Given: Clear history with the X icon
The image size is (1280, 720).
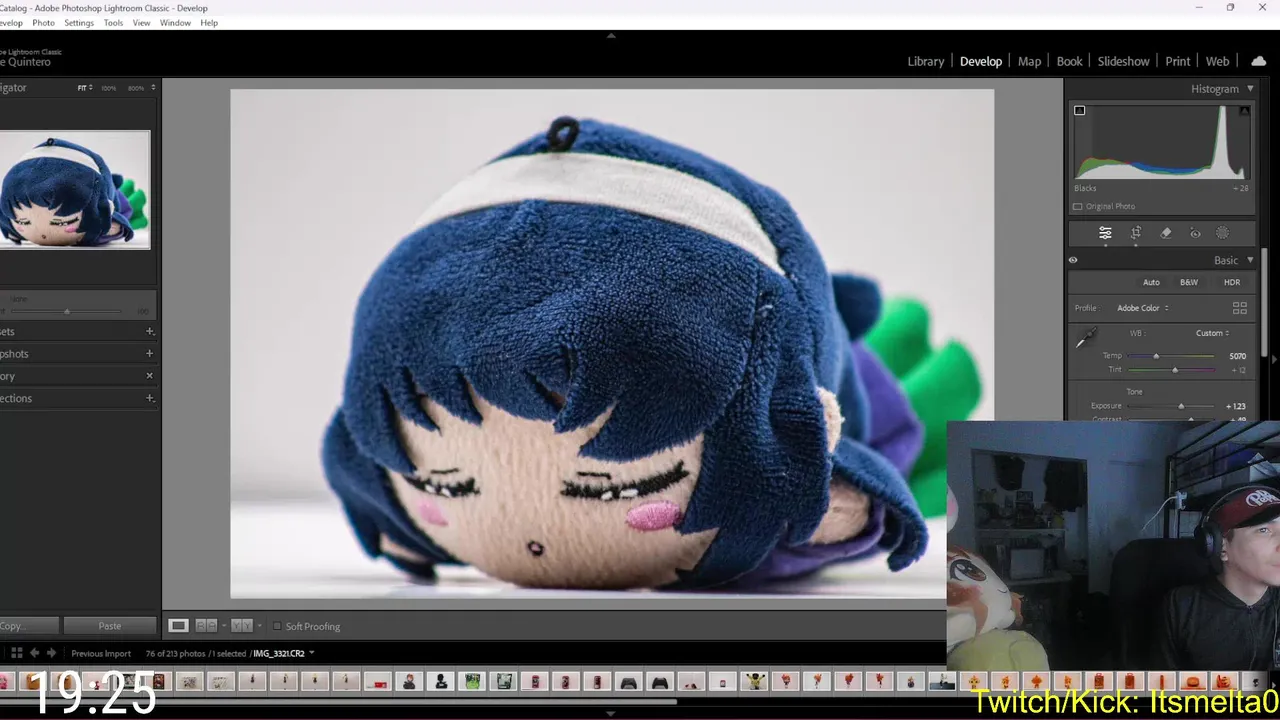Looking at the screenshot, I should [x=150, y=376].
